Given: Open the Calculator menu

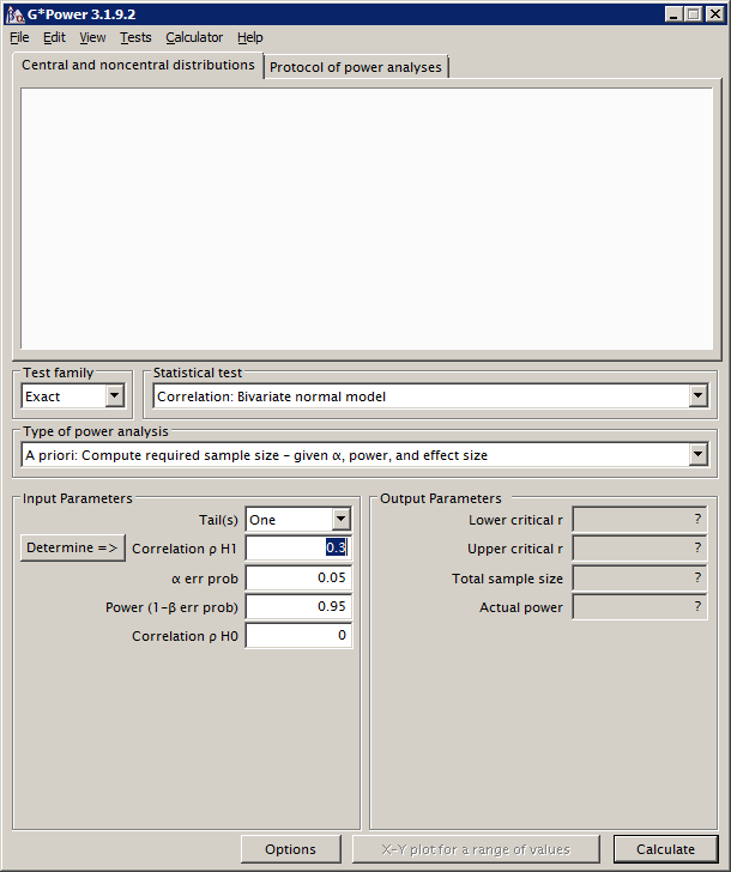Looking at the screenshot, I should click(194, 37).
